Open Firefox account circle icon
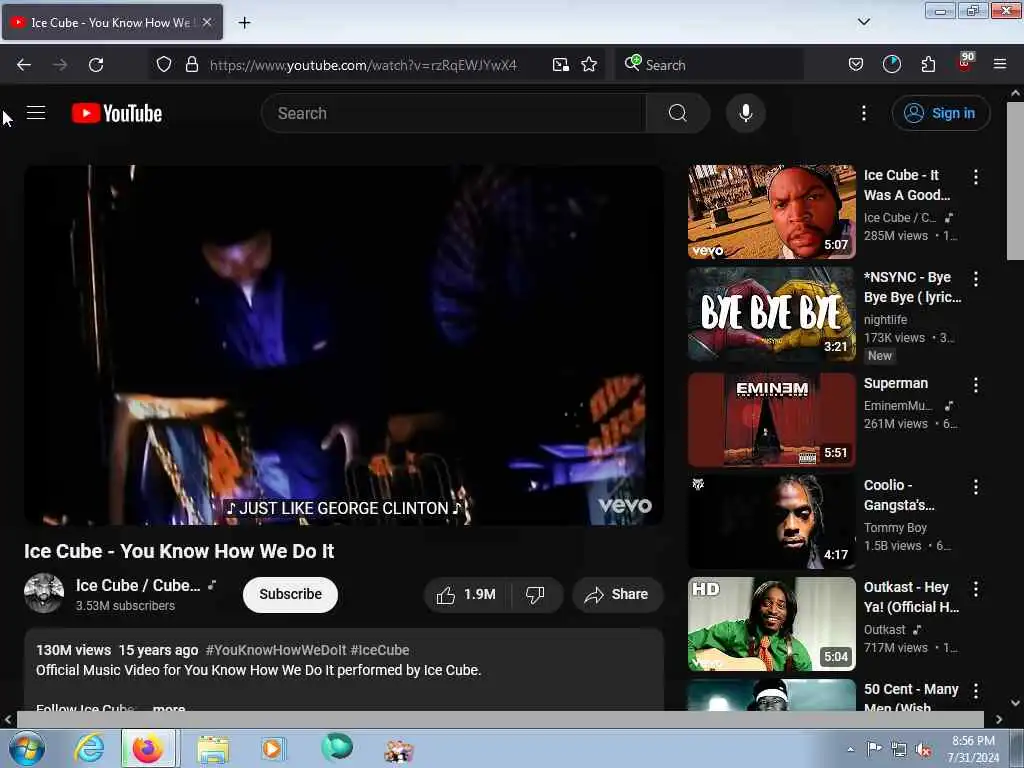Viewport: 1024px width, 768px height. 891,65
